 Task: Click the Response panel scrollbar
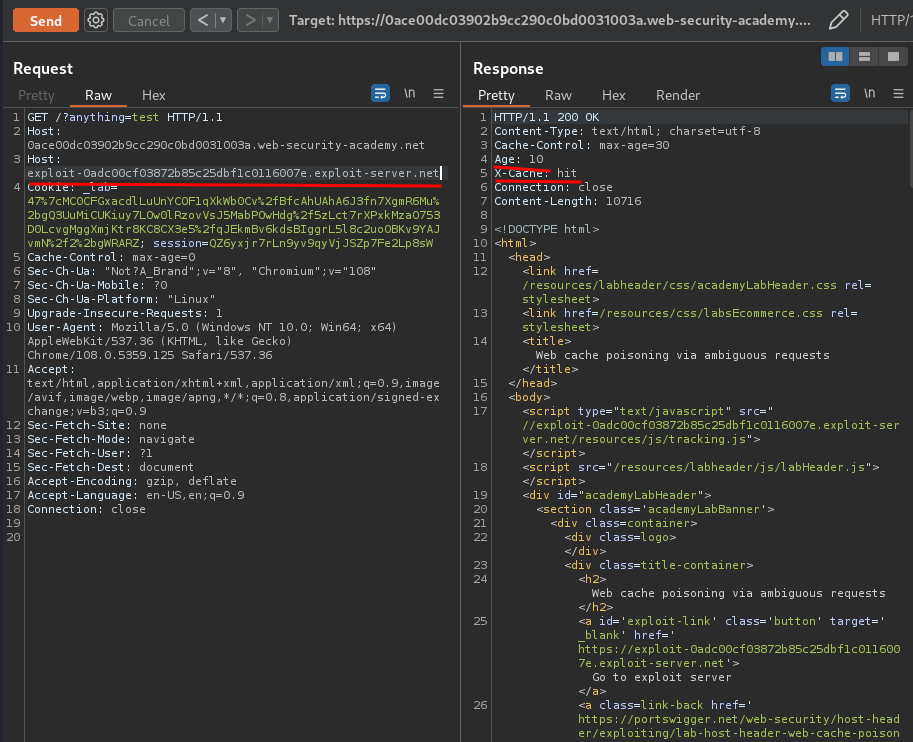tap(910, 148)
